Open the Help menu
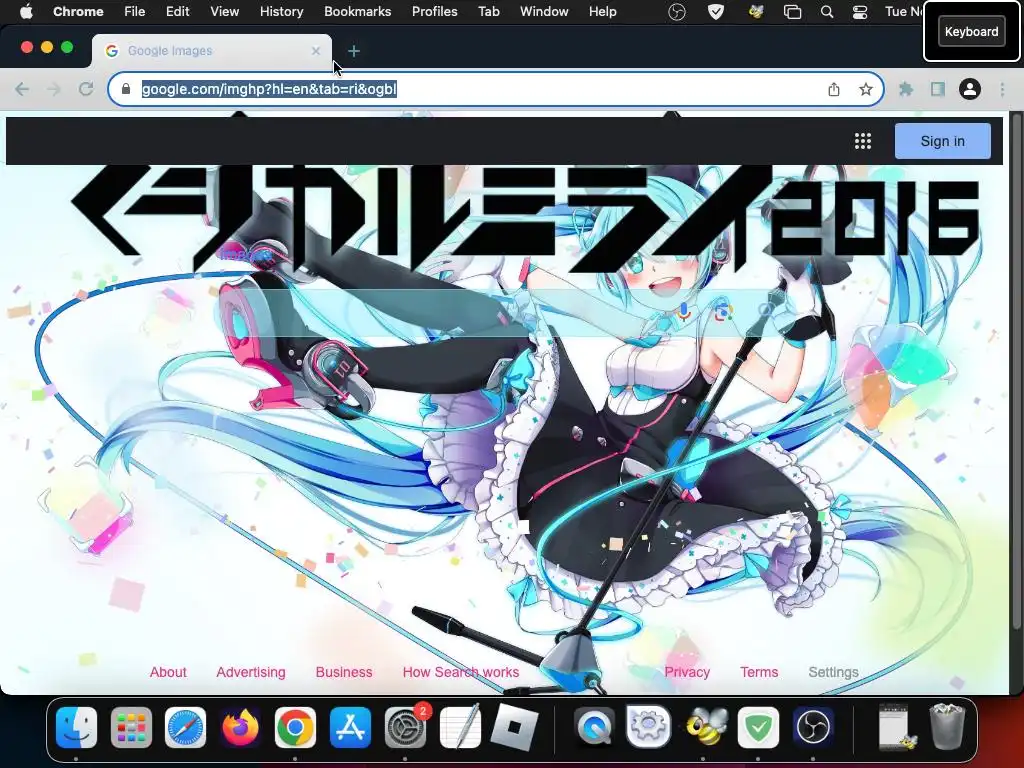 tap(602, 11)
